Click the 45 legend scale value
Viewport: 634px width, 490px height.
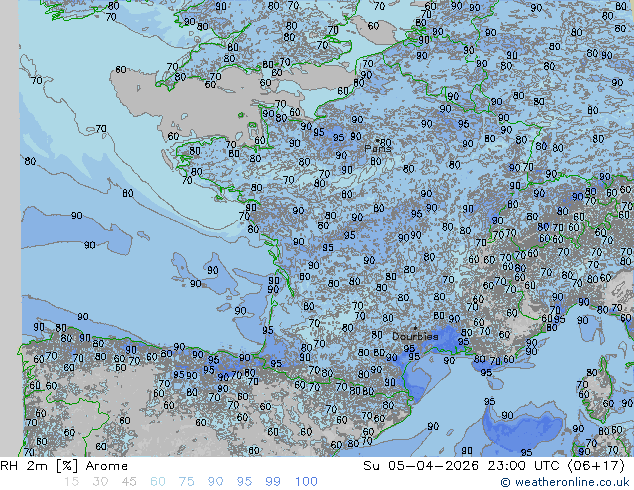[x=129, y=481]
